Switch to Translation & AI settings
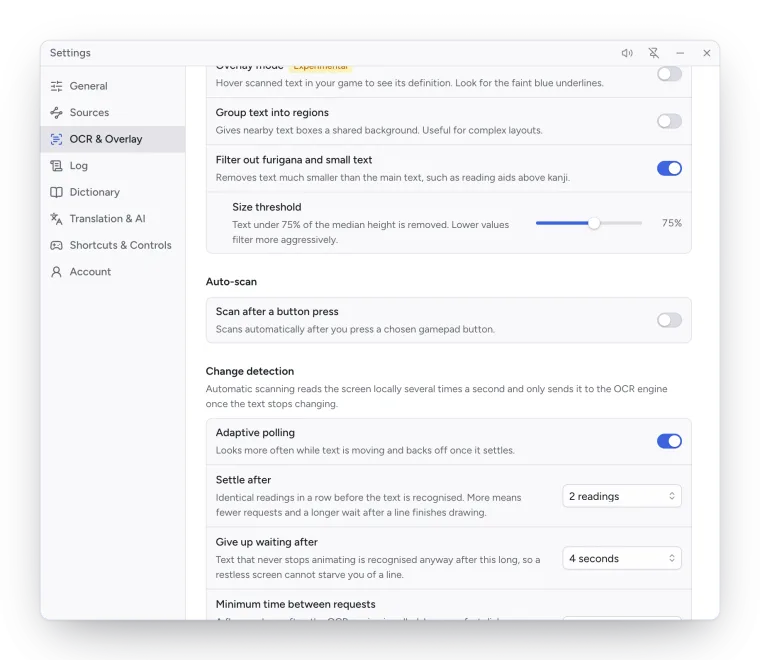The height and width of the screenshot is (660, 760). [x=112, y=219]
